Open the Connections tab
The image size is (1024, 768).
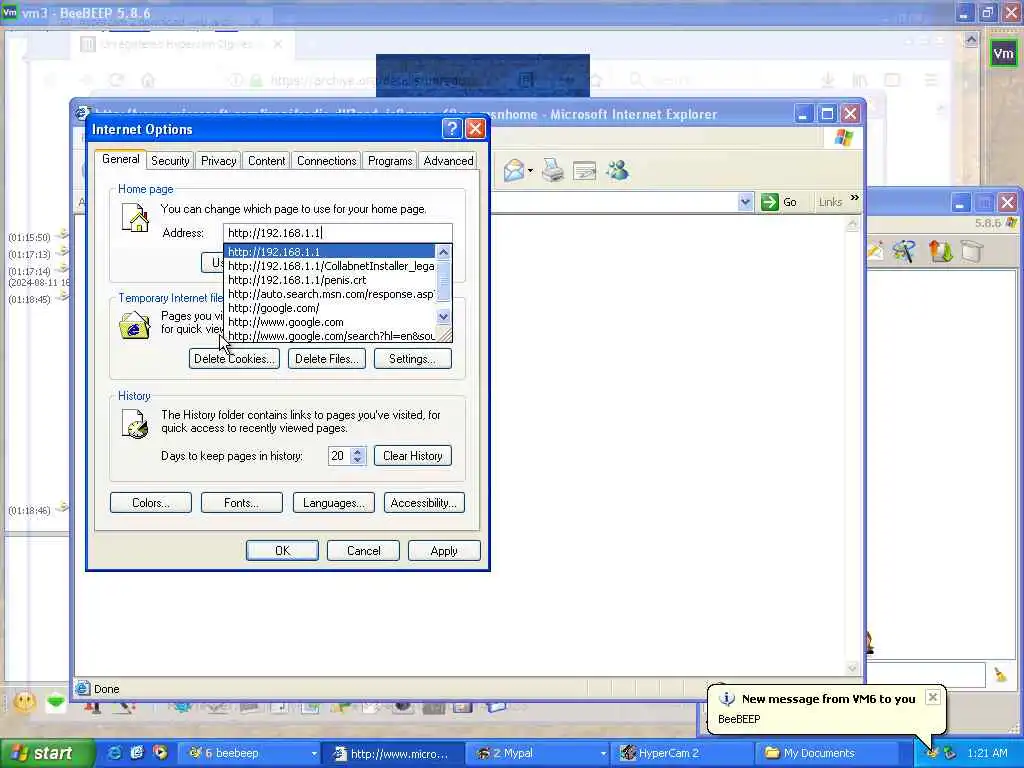(327, 161)
